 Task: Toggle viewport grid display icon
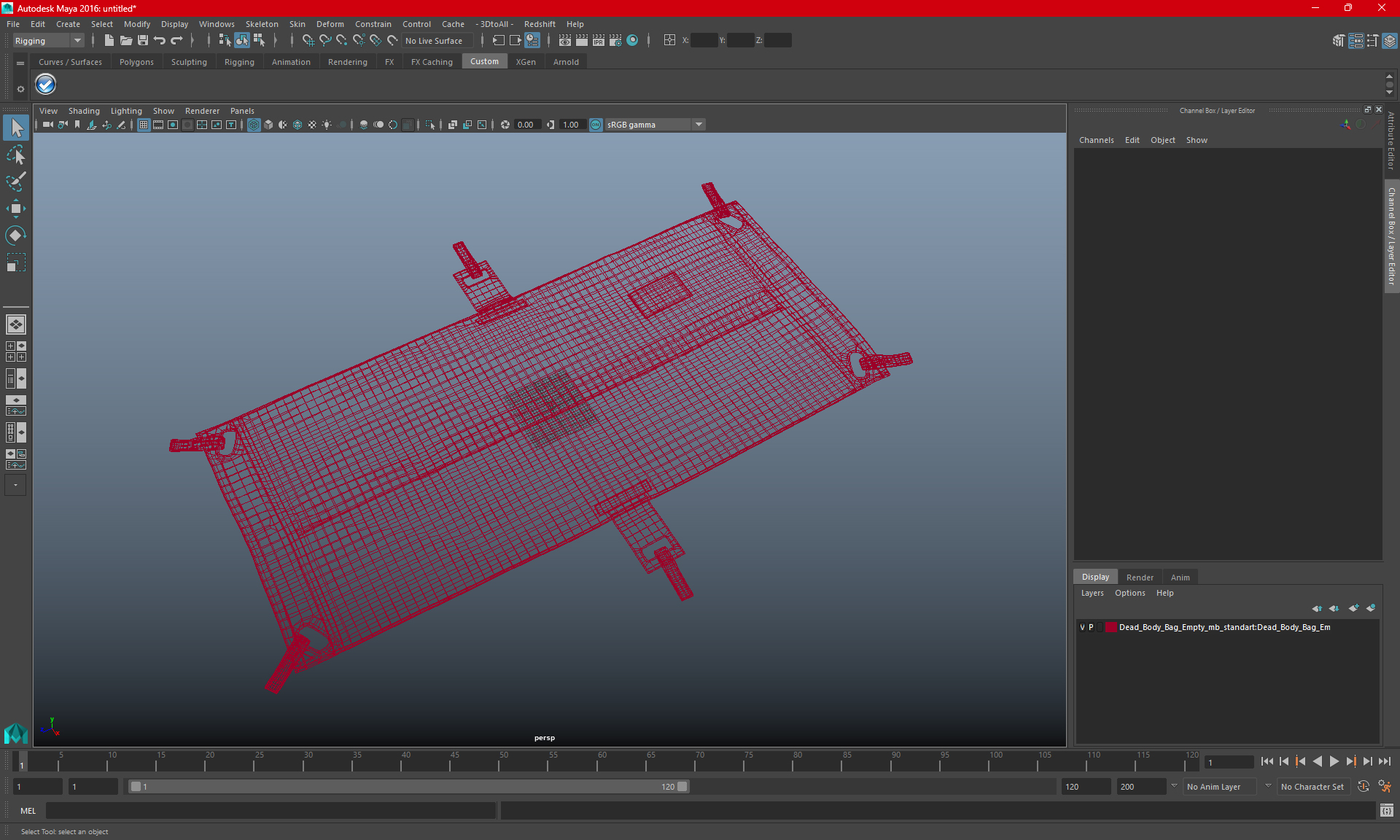[144, 125]
